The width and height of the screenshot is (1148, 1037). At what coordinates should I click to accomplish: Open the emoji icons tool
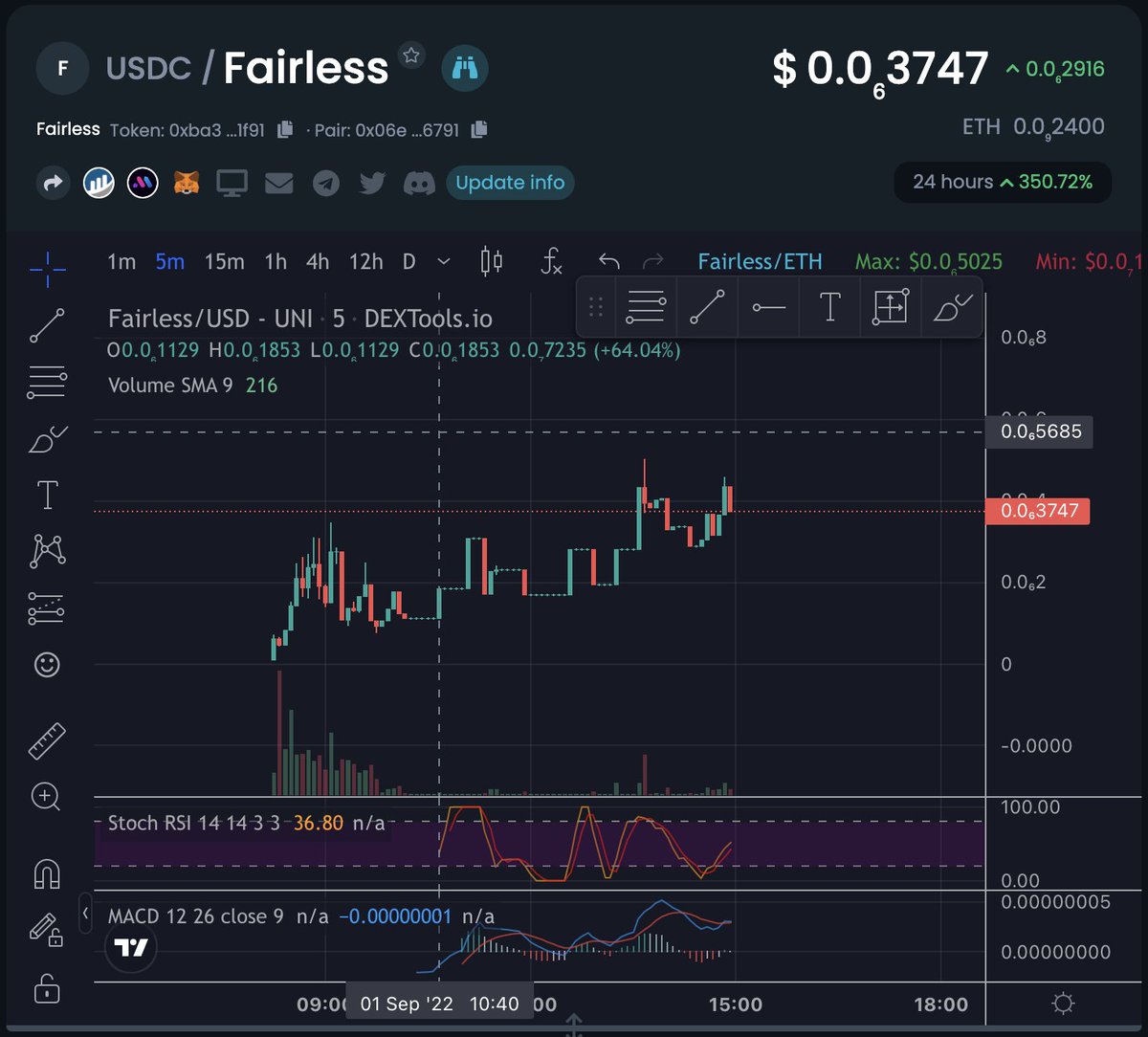click(x=47, y=665)
